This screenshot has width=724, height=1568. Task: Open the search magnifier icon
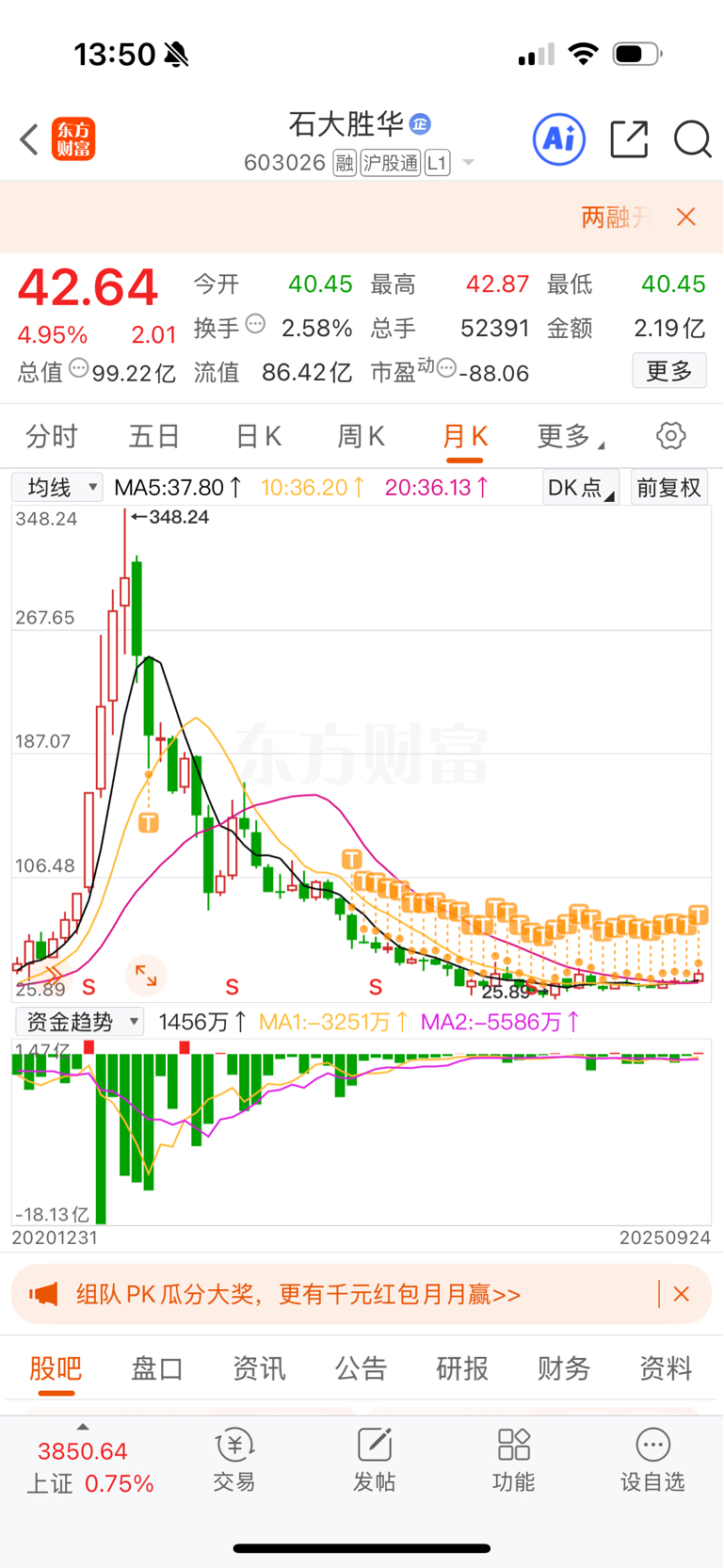693,139
